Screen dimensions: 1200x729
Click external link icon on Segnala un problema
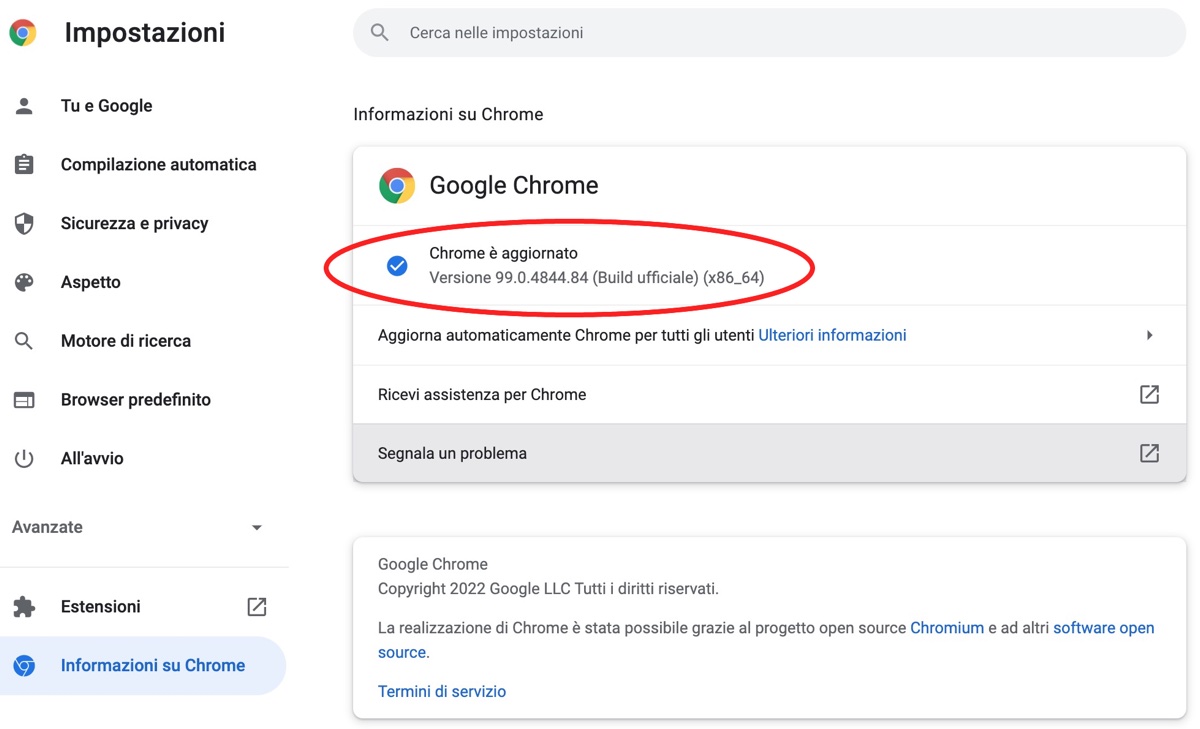[x=1149, y=453]
